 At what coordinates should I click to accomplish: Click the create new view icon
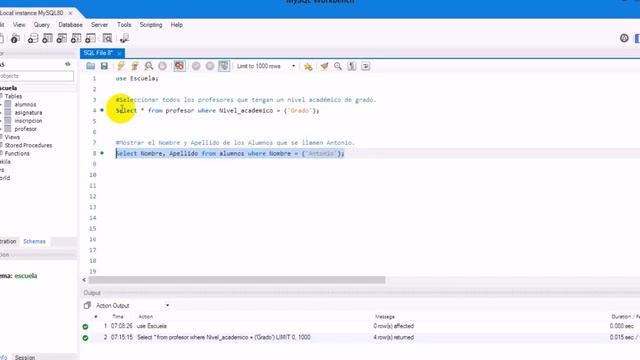[62, 39]
